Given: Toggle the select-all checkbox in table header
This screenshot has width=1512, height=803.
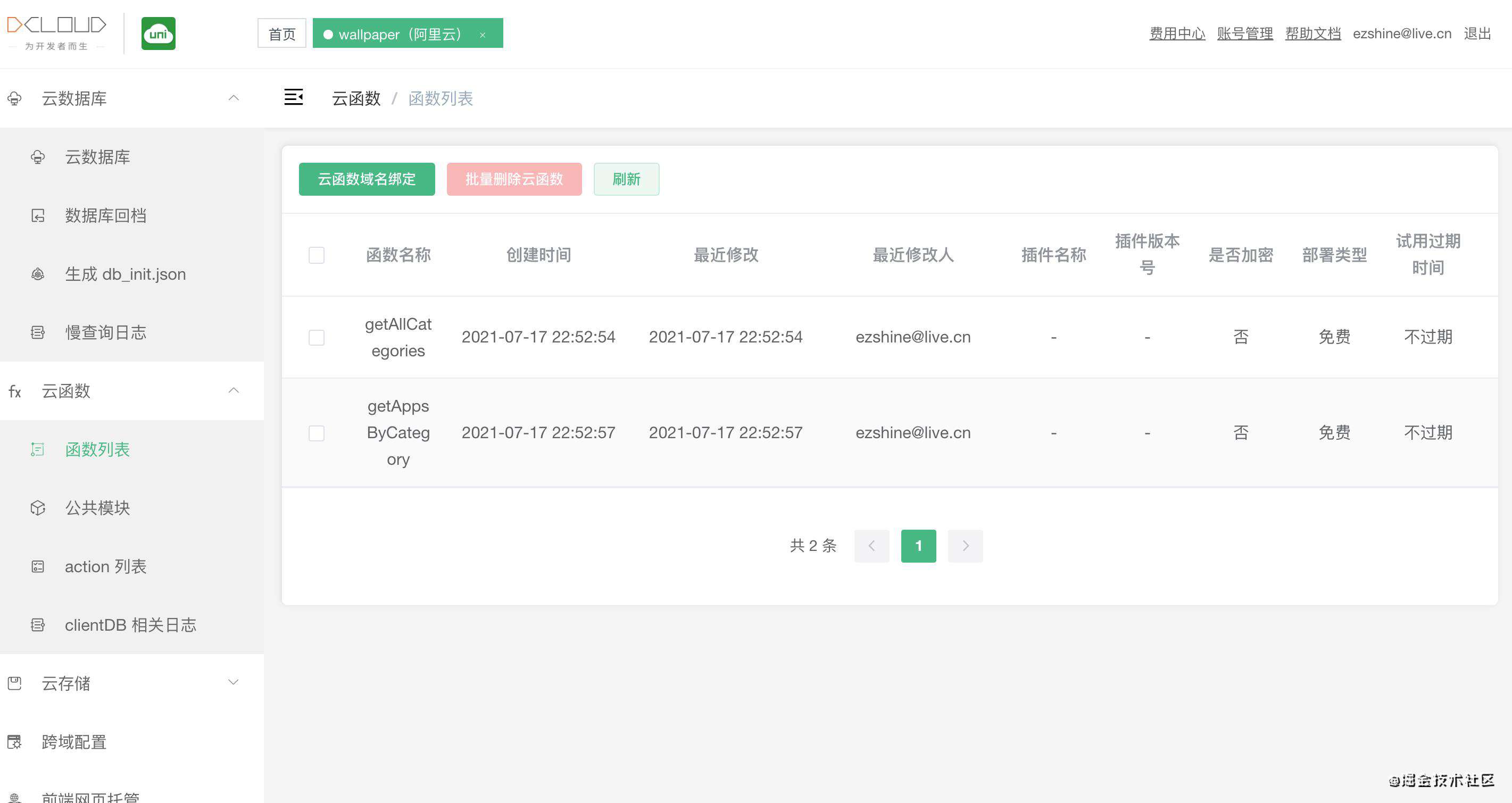Looking at the screenshot, I should click(317, 255).
